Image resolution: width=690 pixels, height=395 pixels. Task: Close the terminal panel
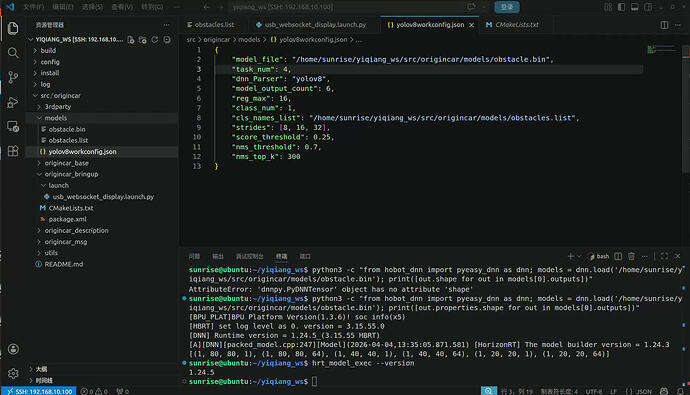click(x=678, y=256)
